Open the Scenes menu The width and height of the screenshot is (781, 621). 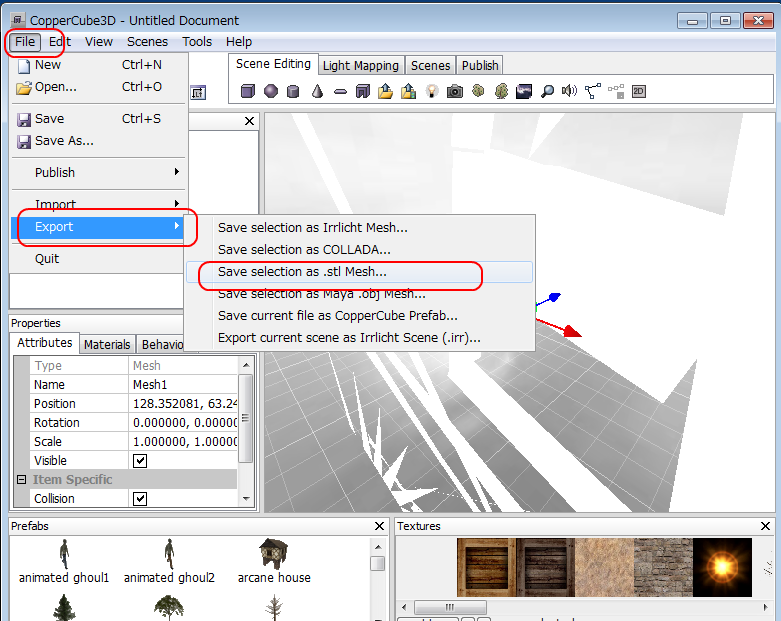[147, 42]
